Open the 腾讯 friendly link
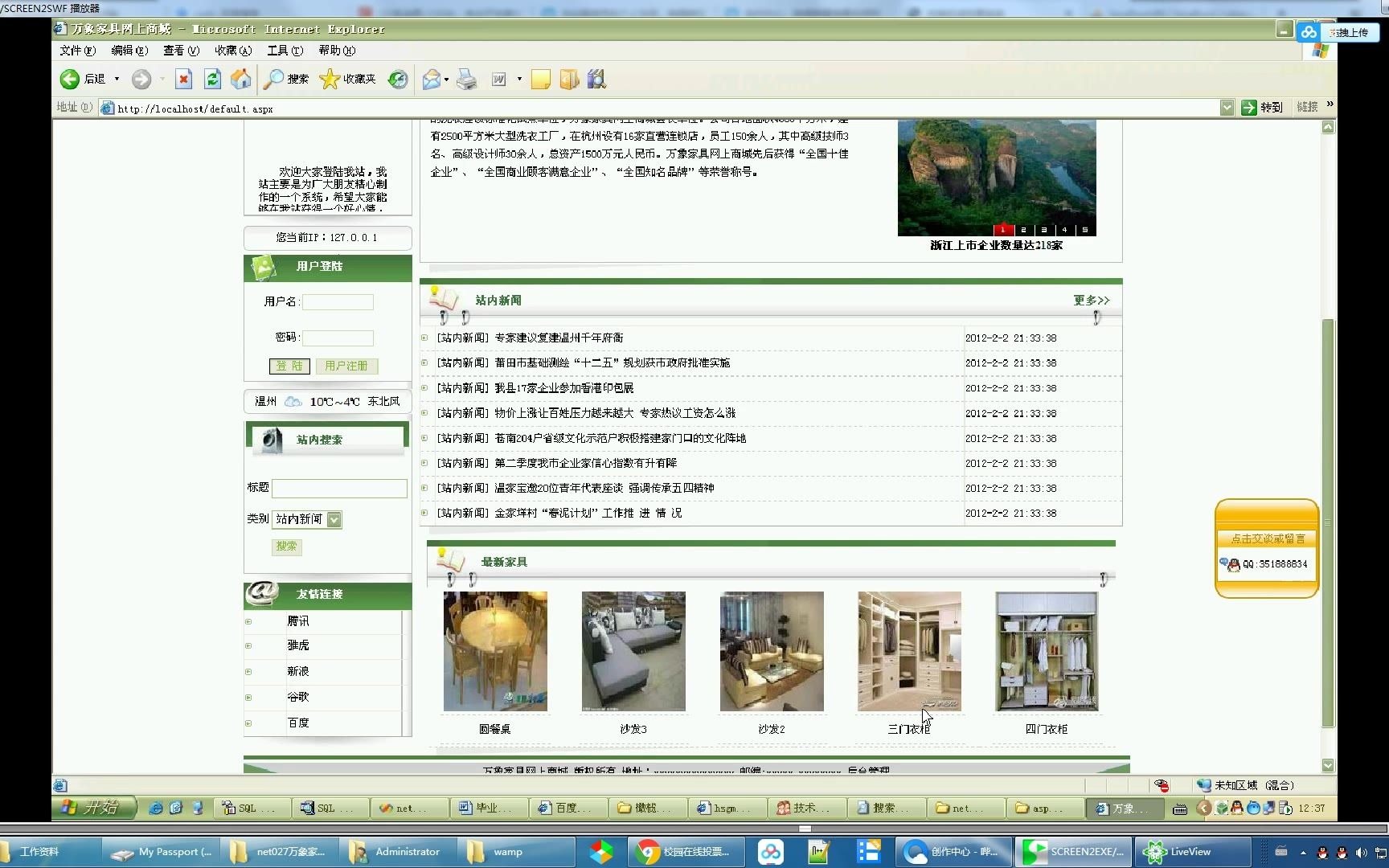This screenshot has width=1389, height=868. 298,621
